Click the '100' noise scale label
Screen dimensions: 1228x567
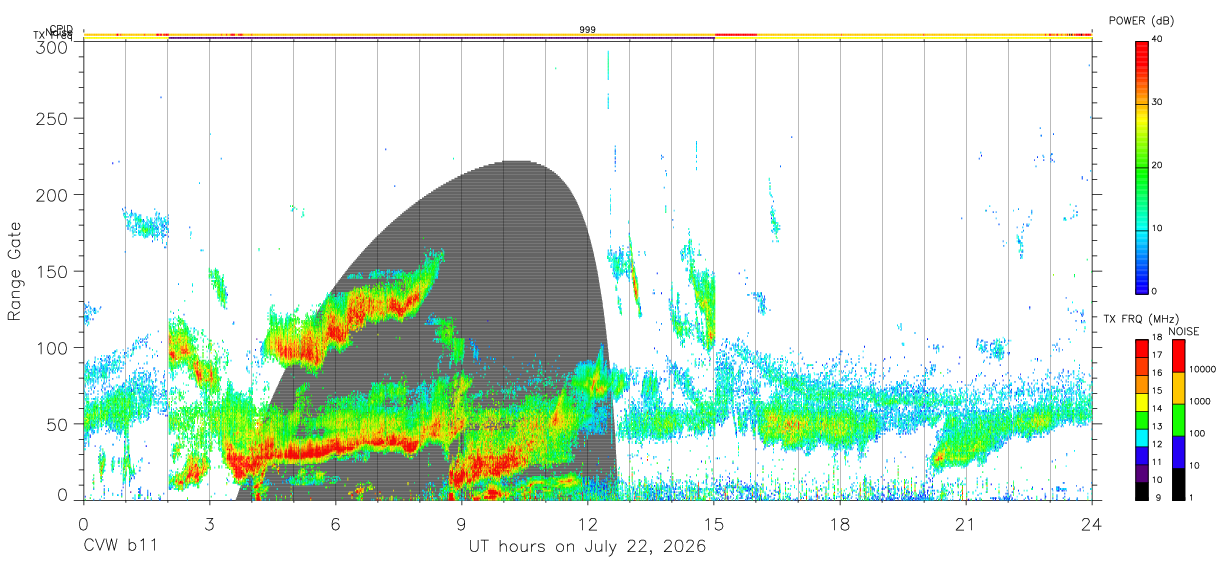1197,434
